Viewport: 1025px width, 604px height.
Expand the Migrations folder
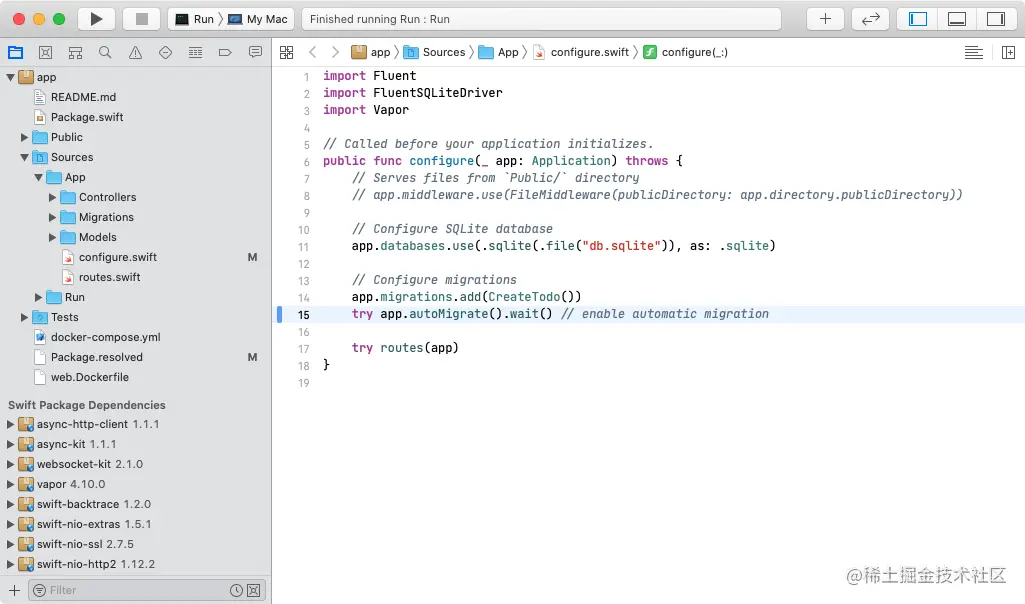[x=52, y=218]
